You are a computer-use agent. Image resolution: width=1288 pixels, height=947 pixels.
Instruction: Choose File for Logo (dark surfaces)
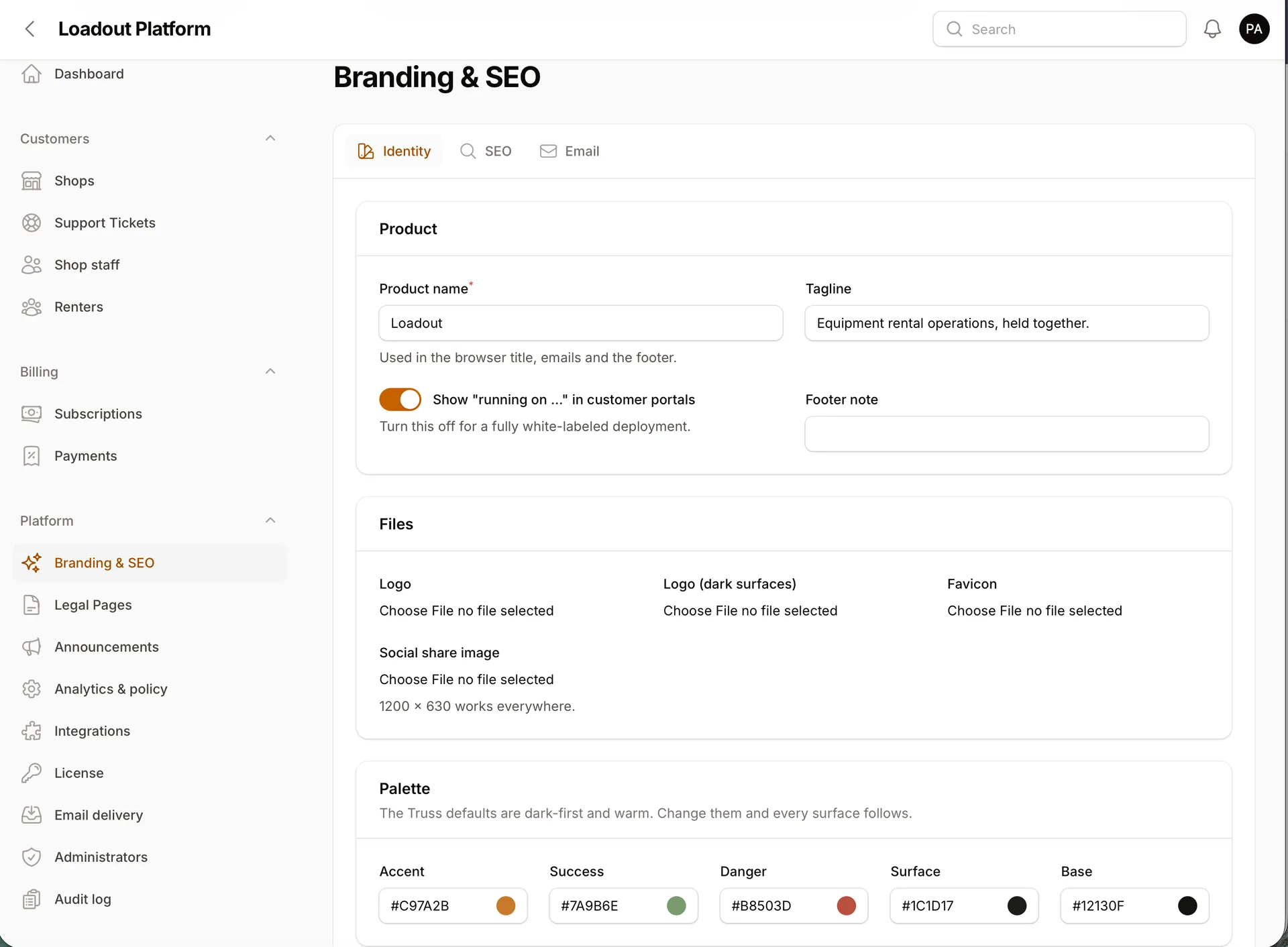(700, 611)
